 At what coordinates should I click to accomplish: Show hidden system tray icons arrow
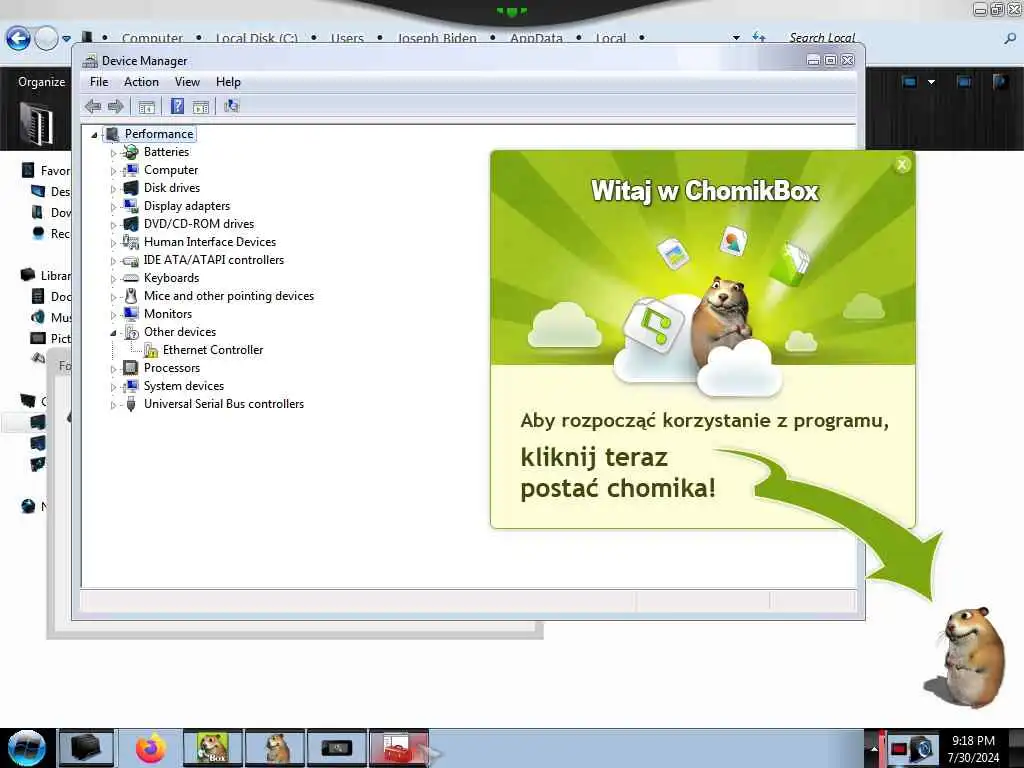point(874,749)
